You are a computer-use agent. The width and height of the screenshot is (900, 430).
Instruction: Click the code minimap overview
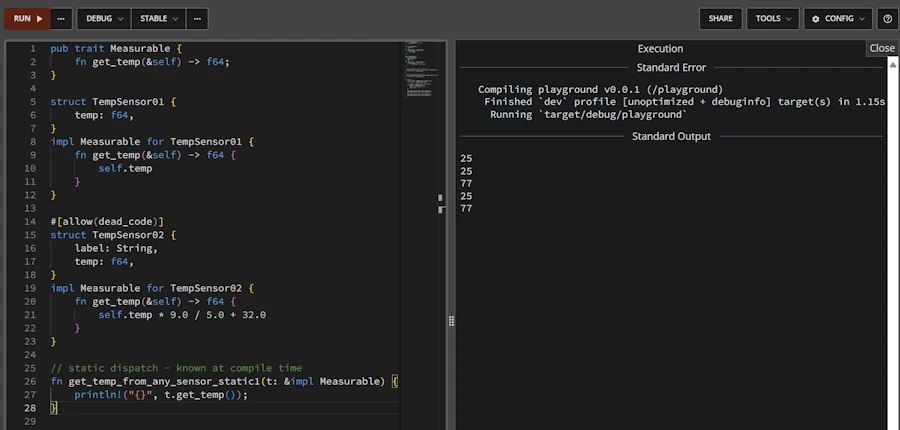[422, 69]
